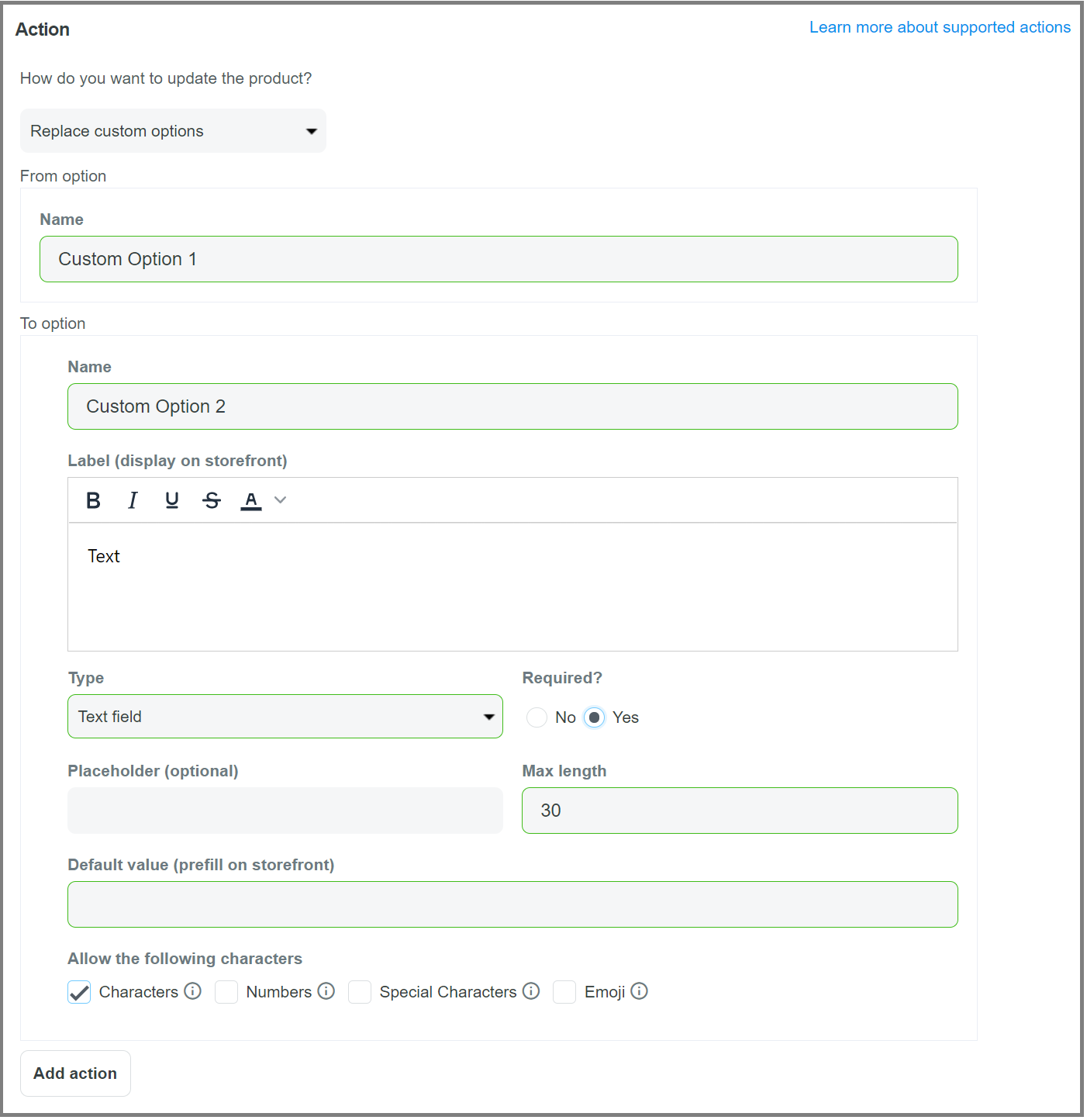This screenshot has width=1087, height=1120.
Task: Show info tooltip for Emoji
Action: (640, 991)
